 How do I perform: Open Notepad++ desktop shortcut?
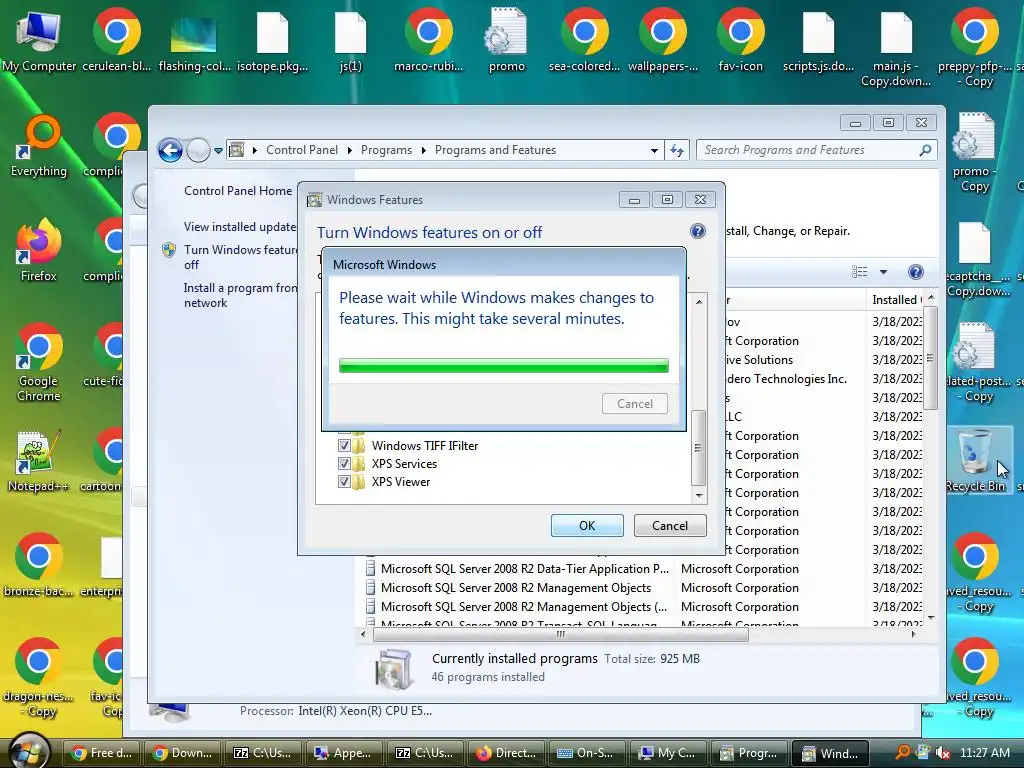pos(39,460)
